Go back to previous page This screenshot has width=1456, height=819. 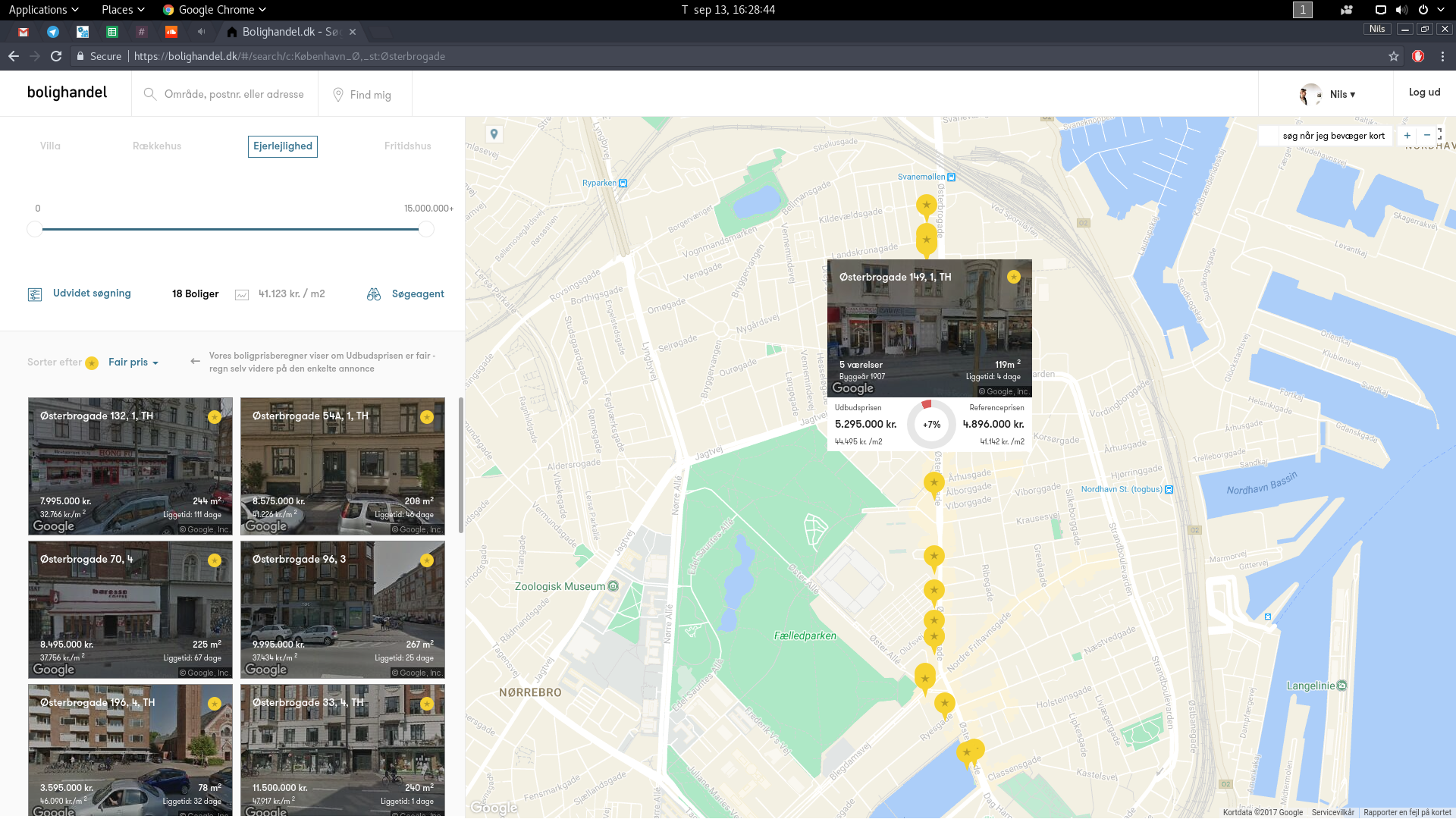[x=14, y=56]
